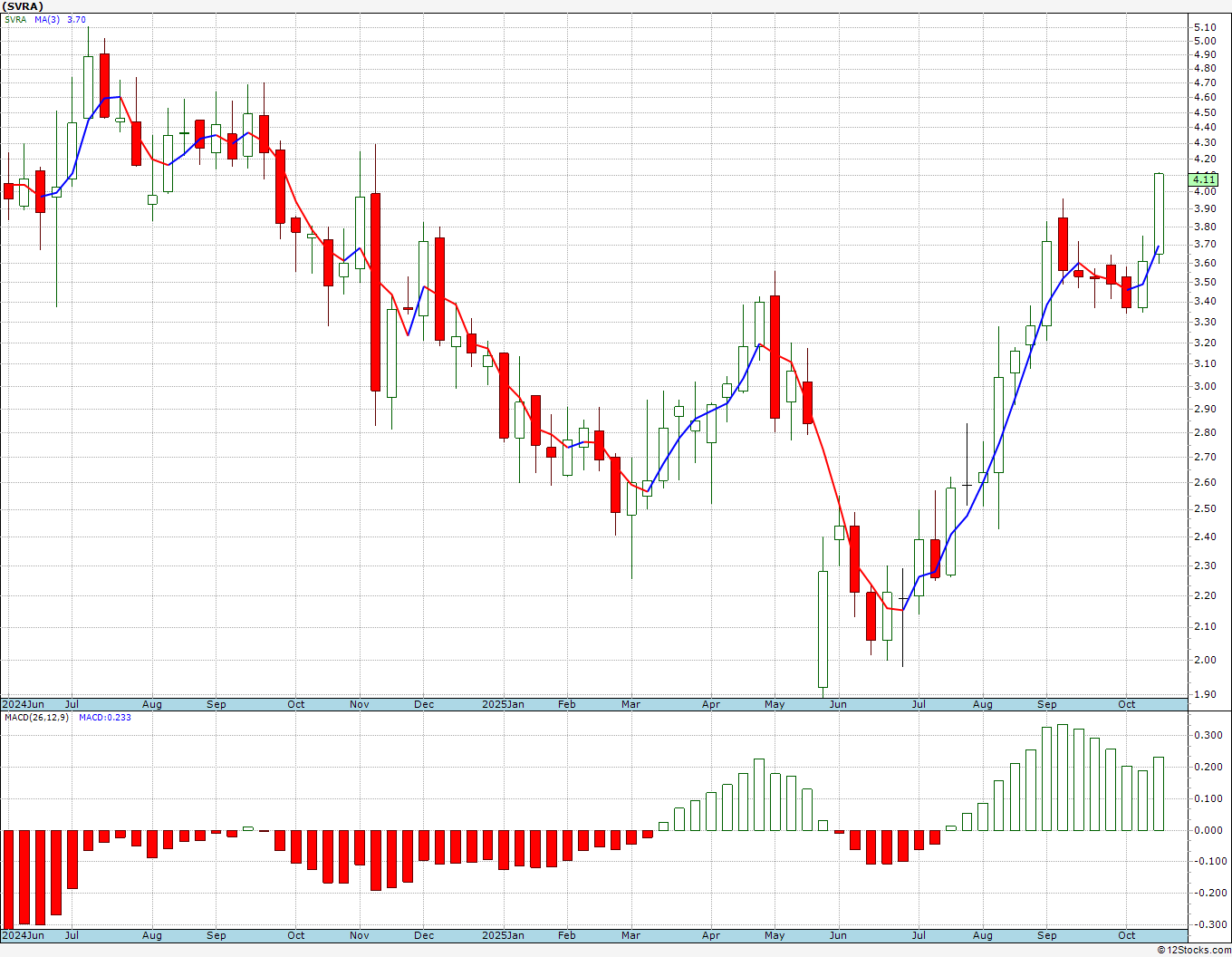Click Feb on the price chart date axis
The image size is (1232, 957).
coord(567,704)
